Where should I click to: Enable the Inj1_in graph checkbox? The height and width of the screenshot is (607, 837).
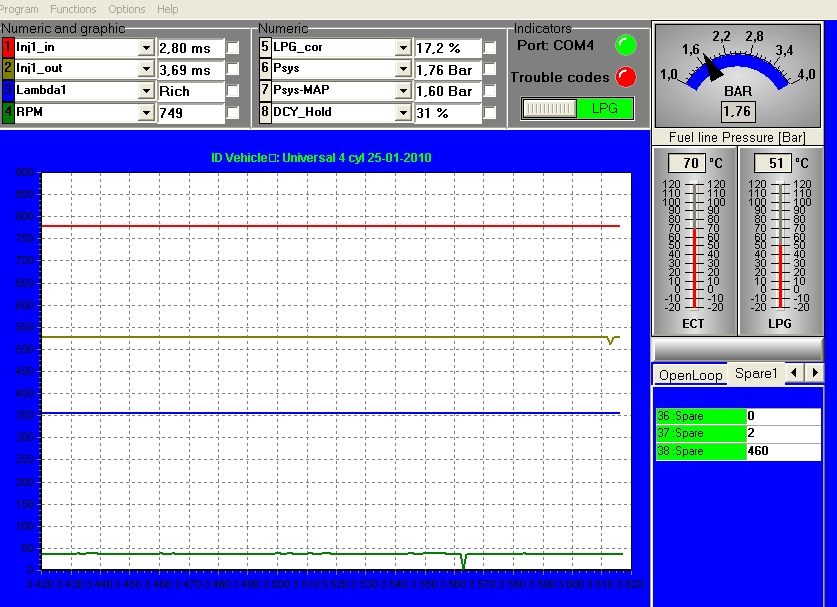click(233, 48)
